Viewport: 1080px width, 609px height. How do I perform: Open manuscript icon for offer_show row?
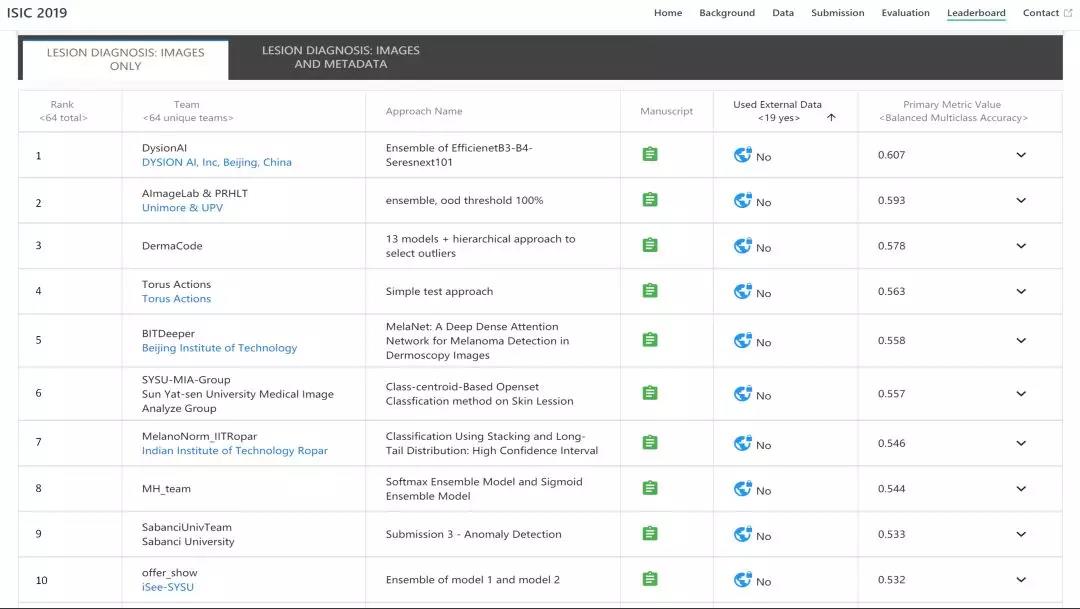point(650,579)
